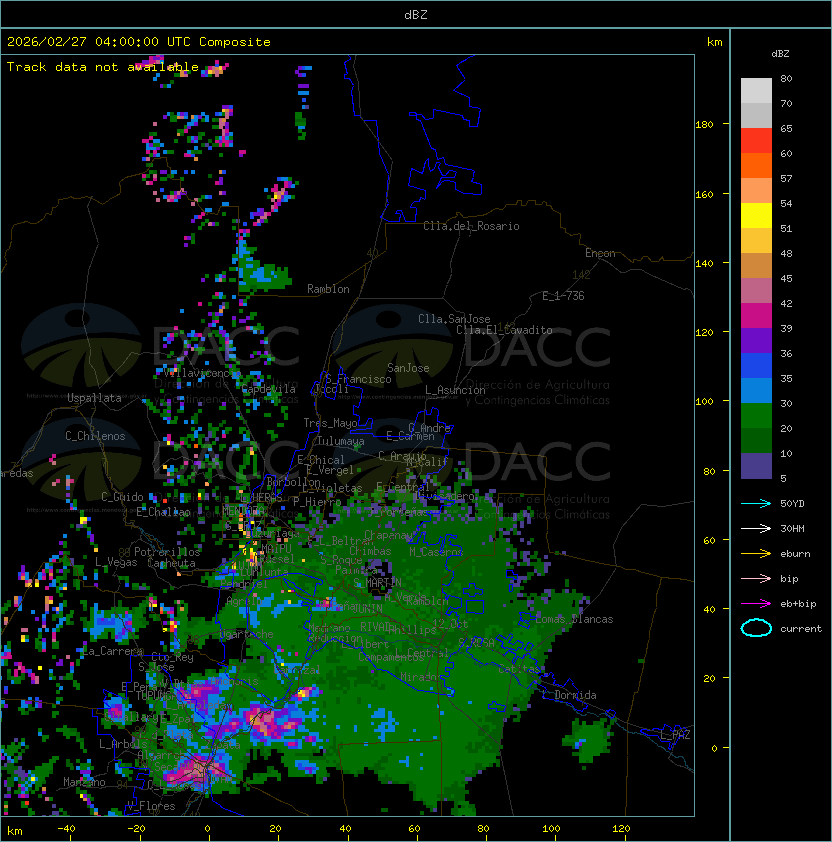Image resolution: width=832 pixels, height=842 pixels.
Task: Click the pink bip arrow icon
Action: (756, 578)
